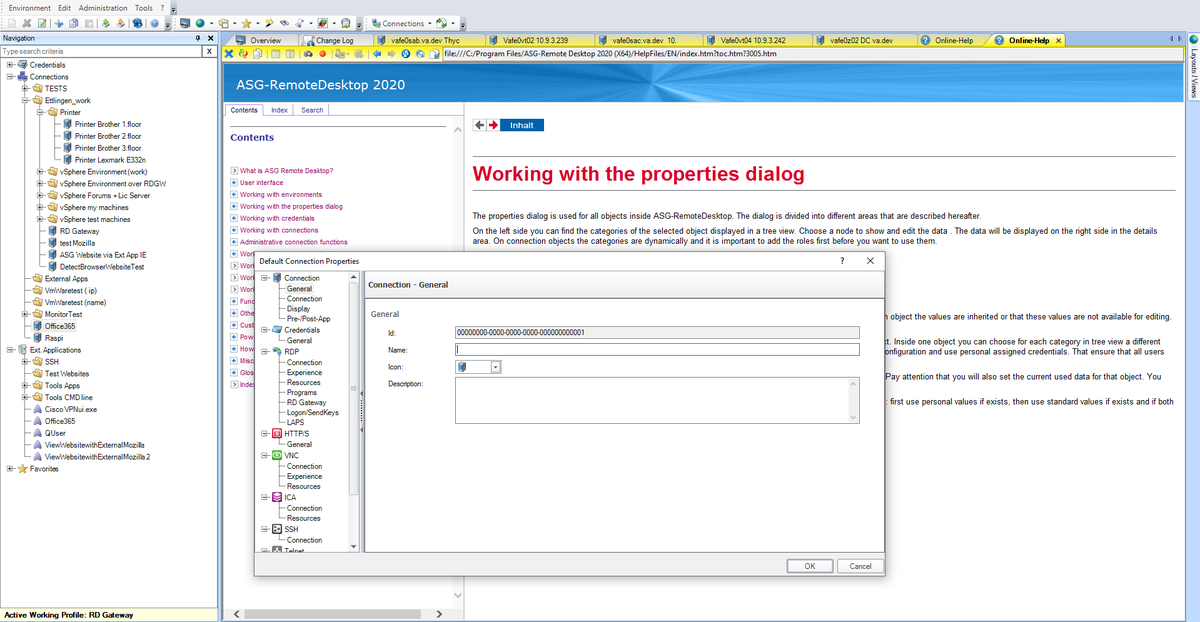Open the Administration menu

point(103,7)
